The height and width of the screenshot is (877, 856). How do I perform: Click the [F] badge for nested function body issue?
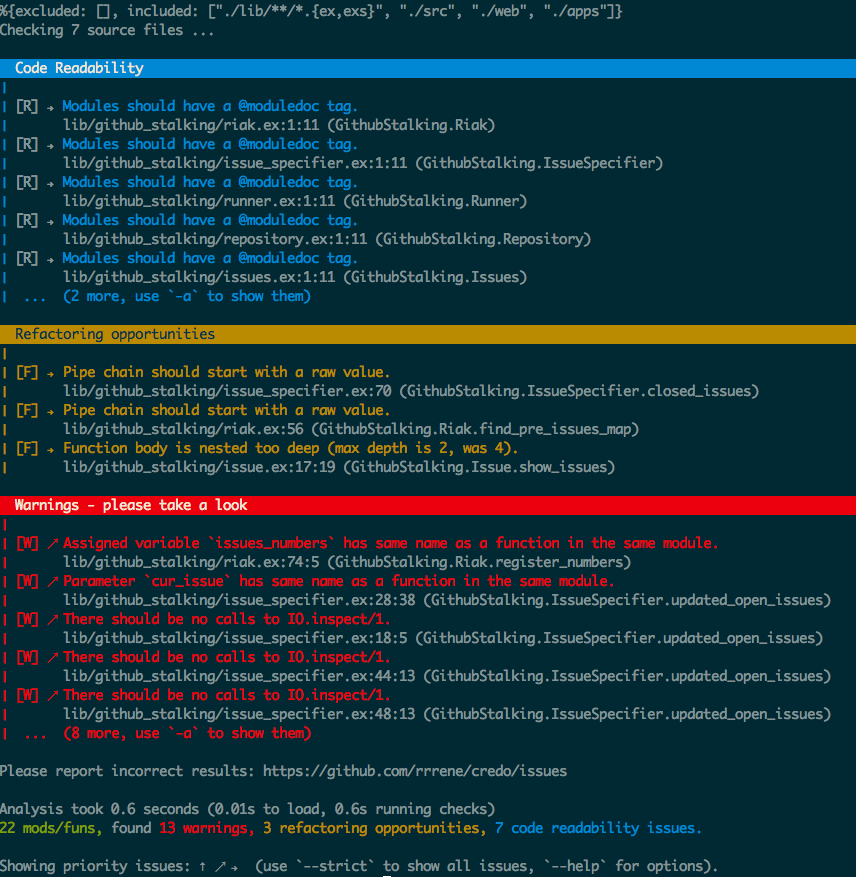coord(26,447)
